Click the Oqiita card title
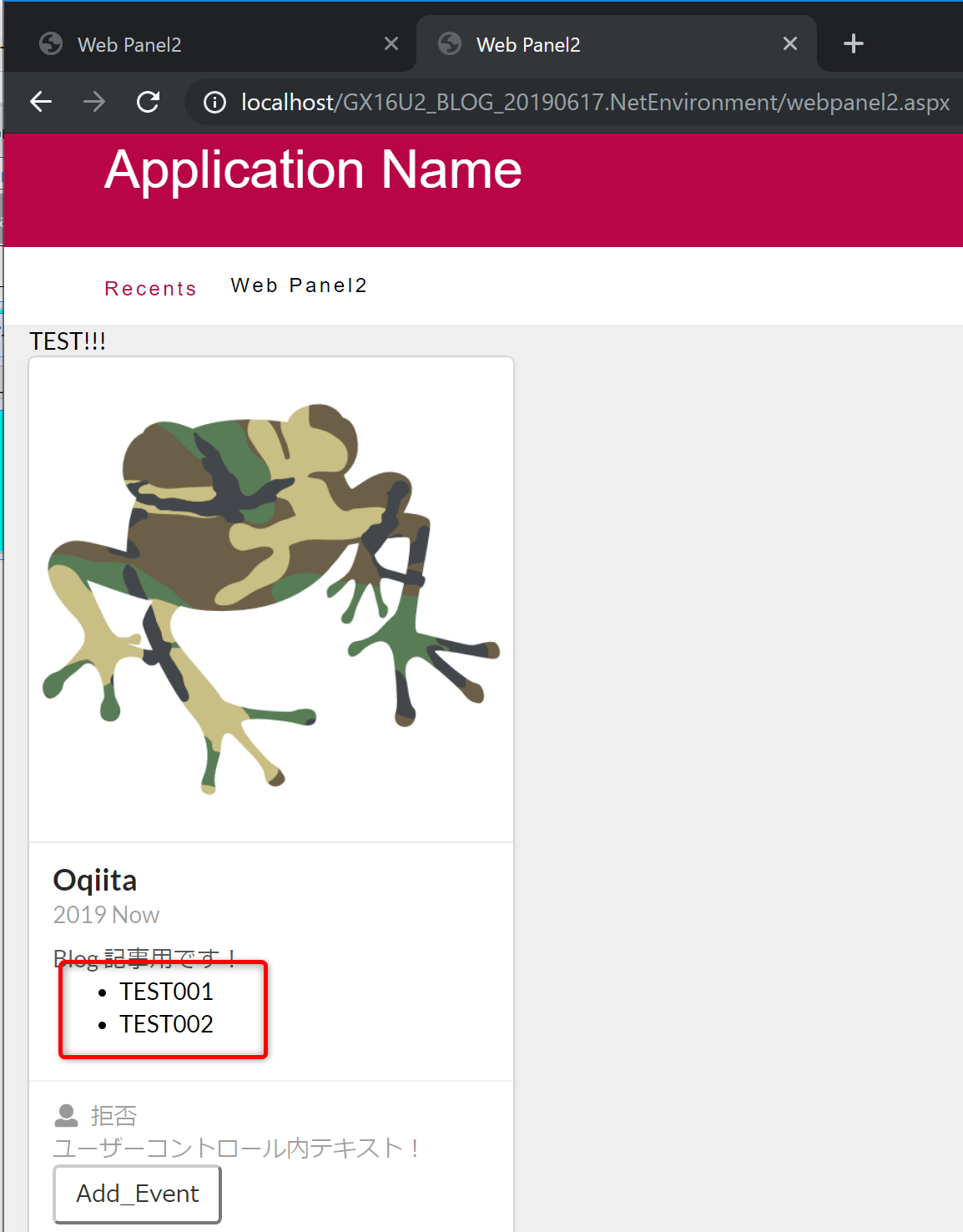The image size is (963, 1232). [x=95, y=881]
